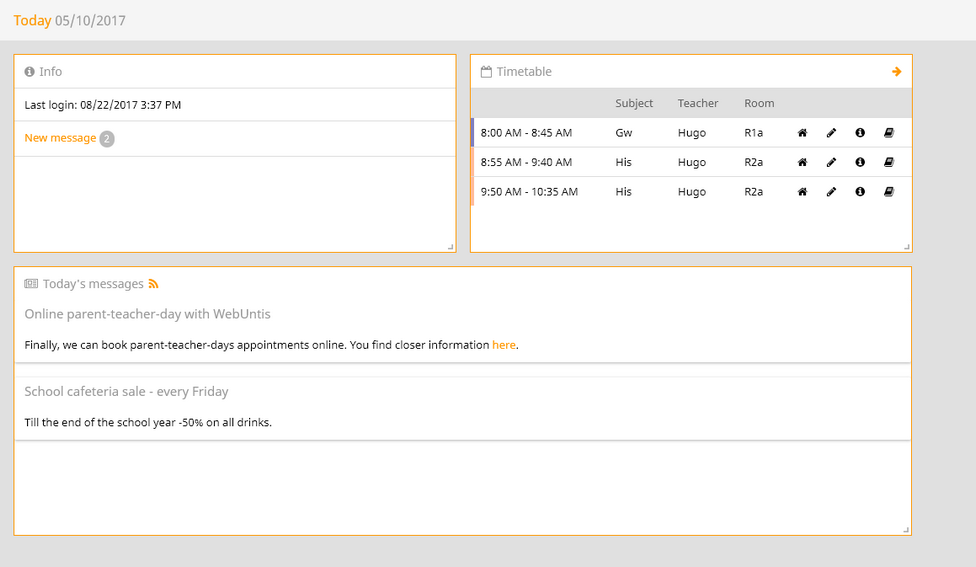
Task: Show info icon for 8:55 AM lesson
Action: coord(860,162)
